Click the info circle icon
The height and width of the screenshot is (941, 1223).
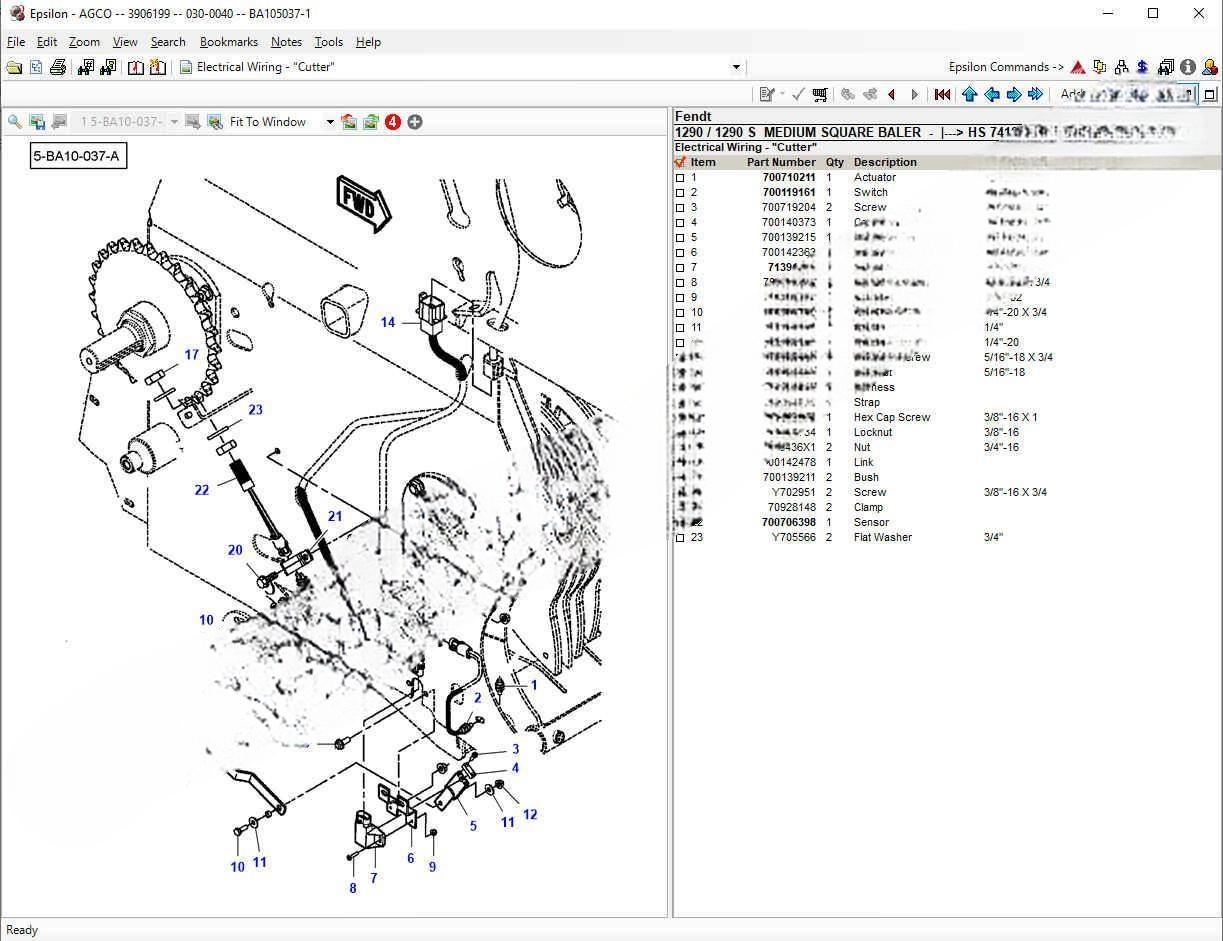(1187, 67)
